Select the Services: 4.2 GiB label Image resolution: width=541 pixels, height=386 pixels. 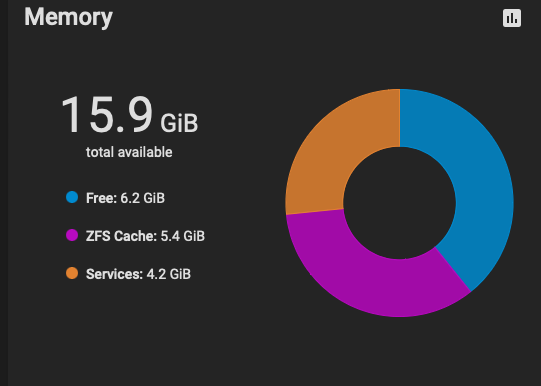[x=138, y=274]
